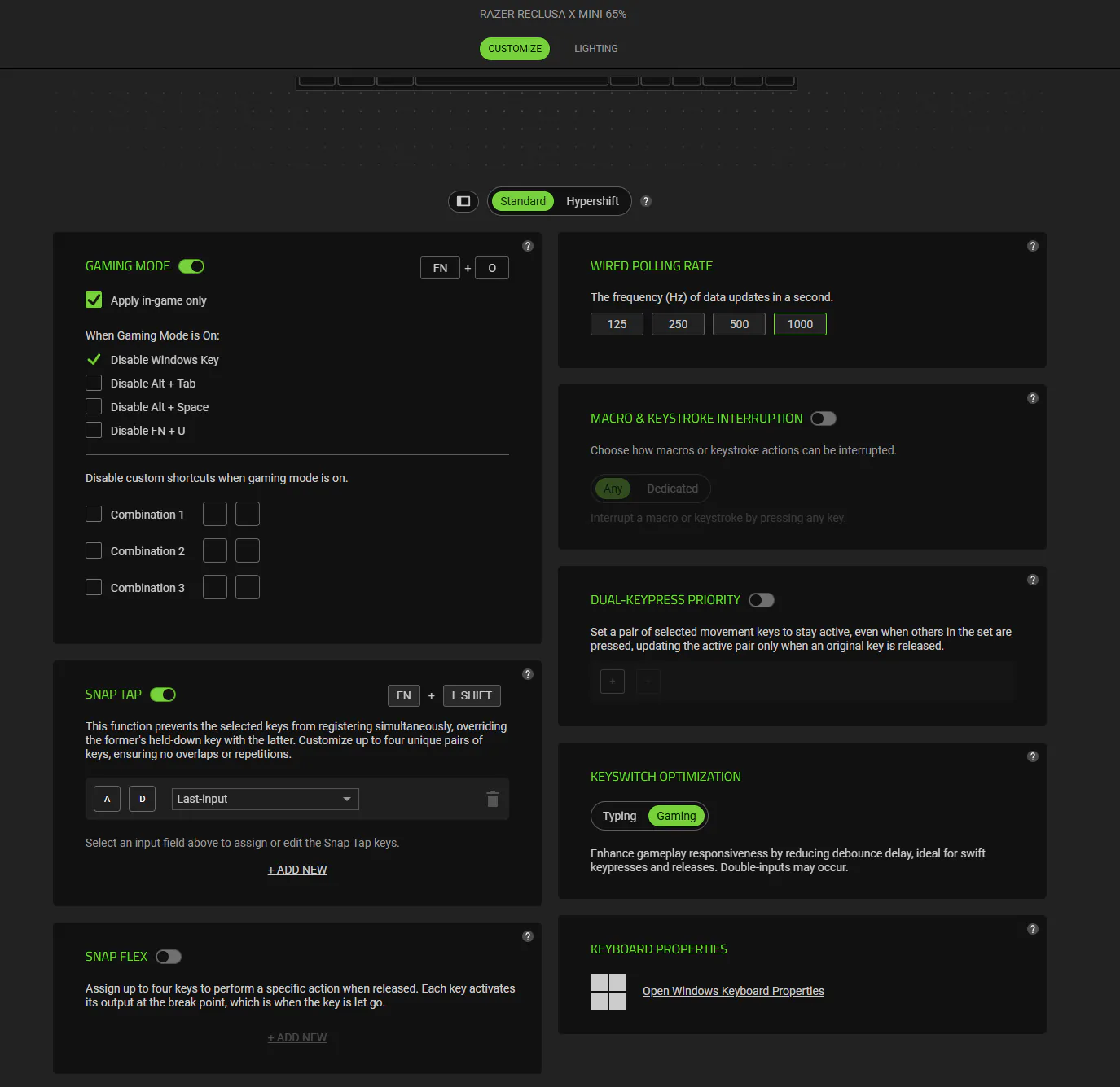Delete the A/D Snap Tap pair
The height and width of the screenshot is (1087, 1120).
point(493,799)
